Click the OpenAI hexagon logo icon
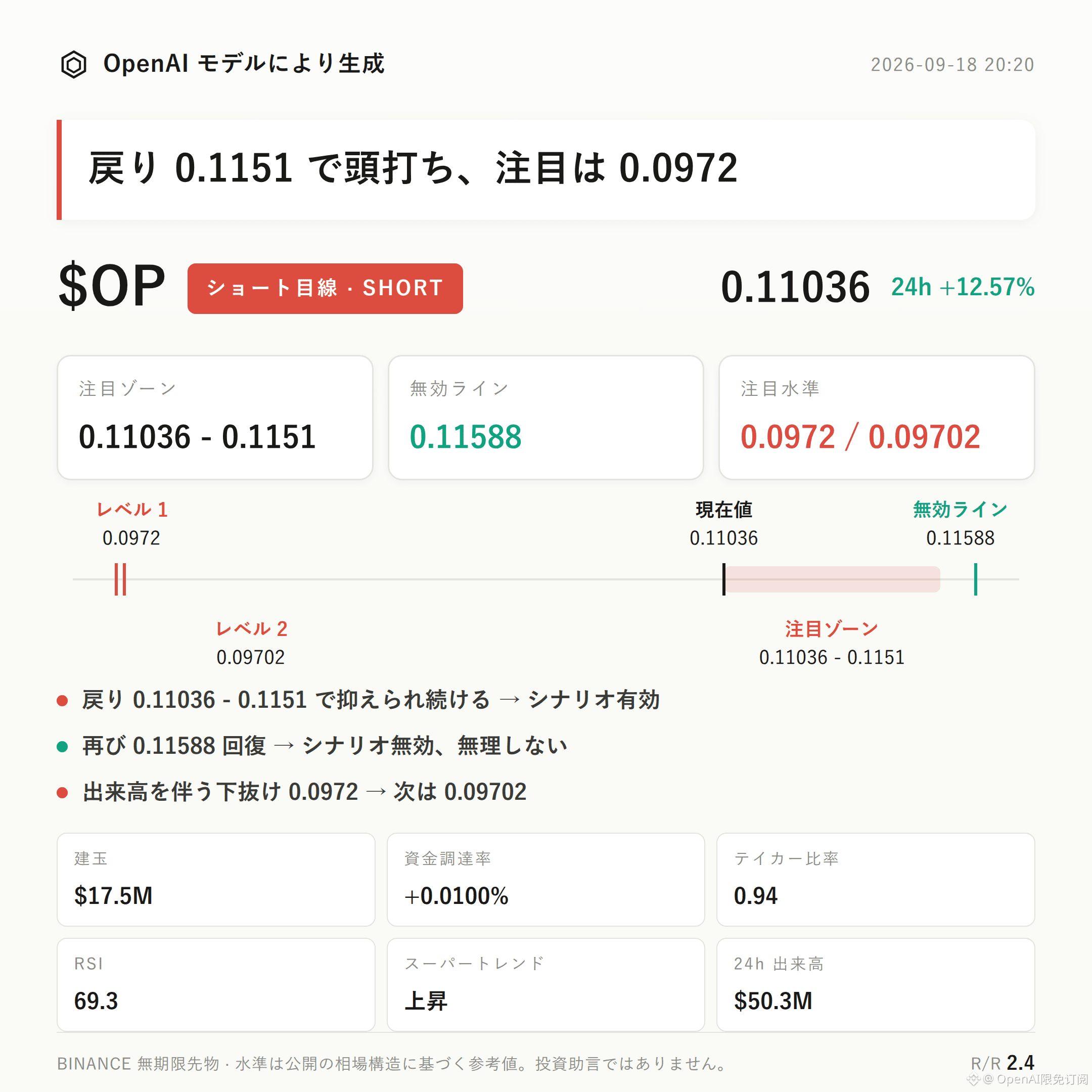 pos(73,64)
